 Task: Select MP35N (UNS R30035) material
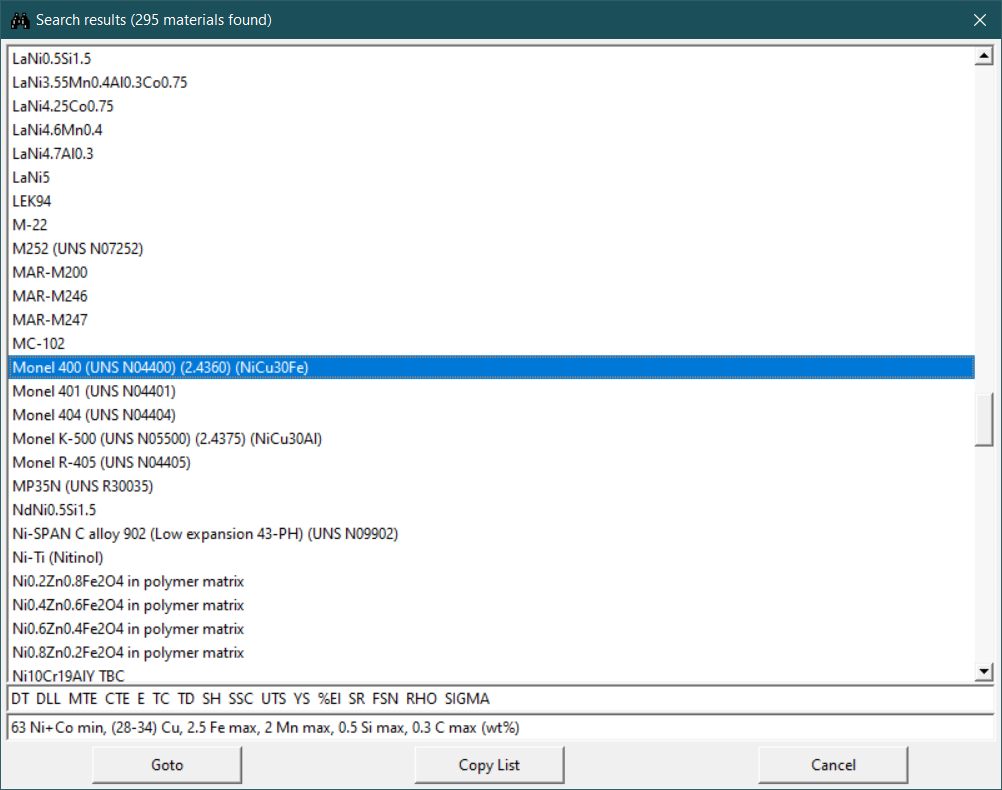(x=82, y=486)
